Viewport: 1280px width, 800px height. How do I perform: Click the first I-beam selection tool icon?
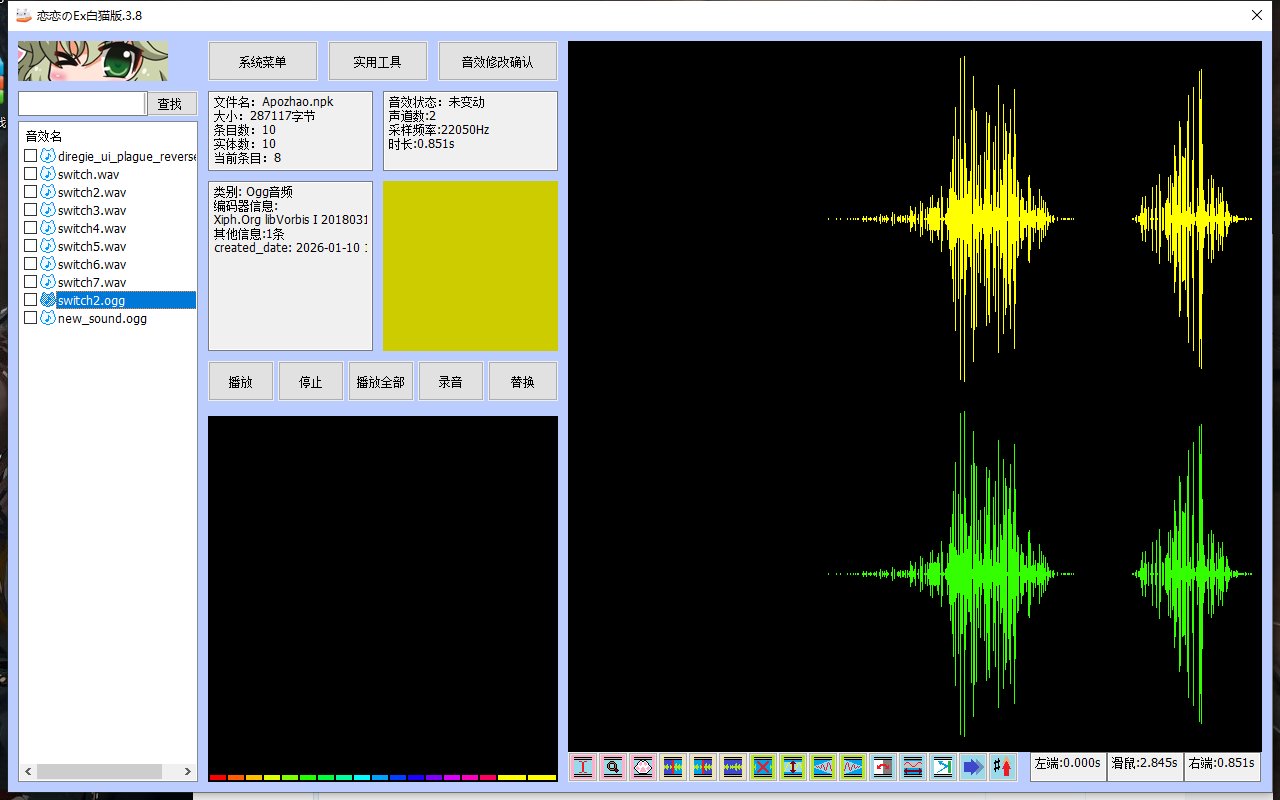583,767
